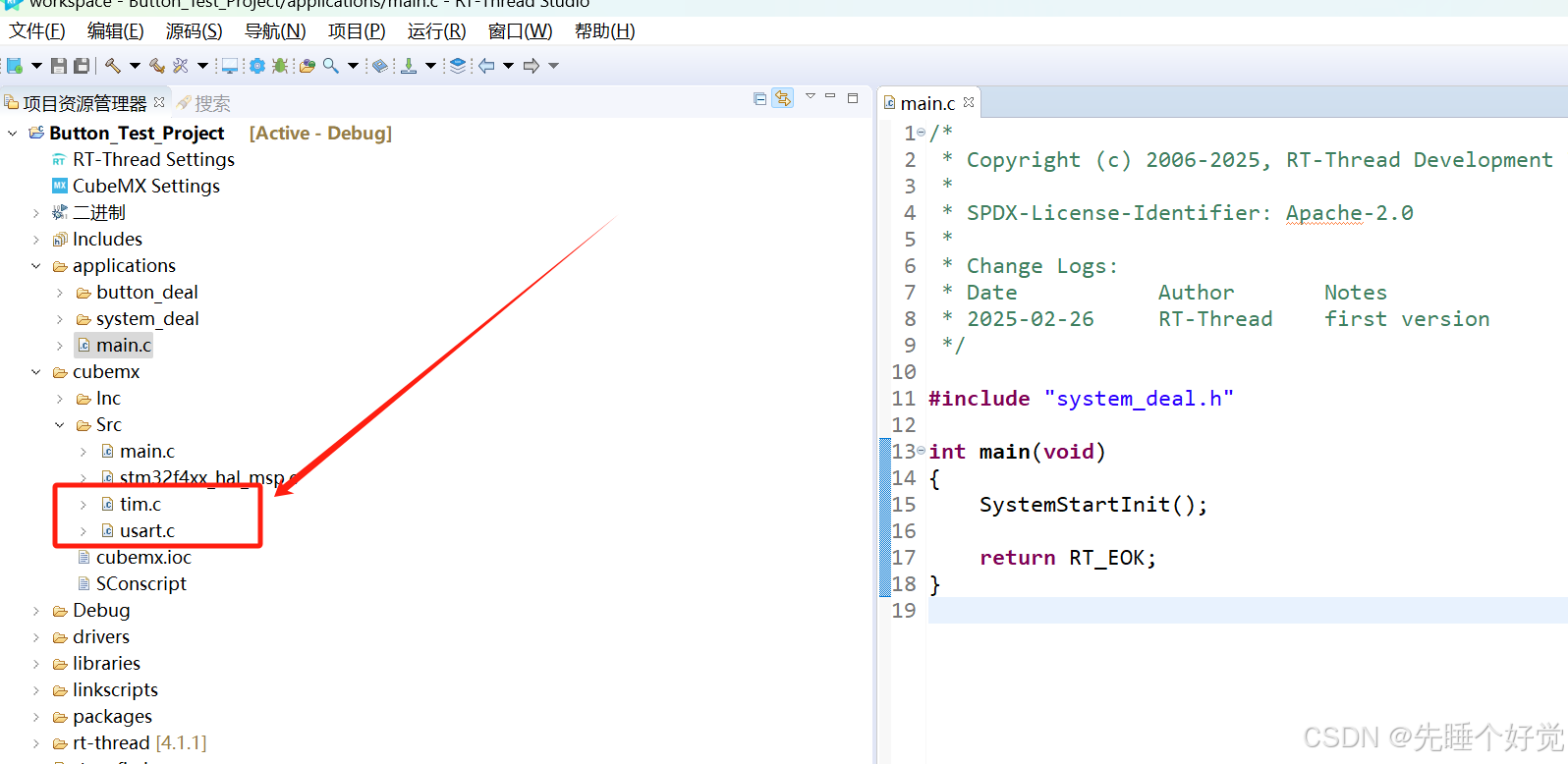Click the blue gear settings icon
This screenshot has width=1568, height=764.
[x=257, y=66]
